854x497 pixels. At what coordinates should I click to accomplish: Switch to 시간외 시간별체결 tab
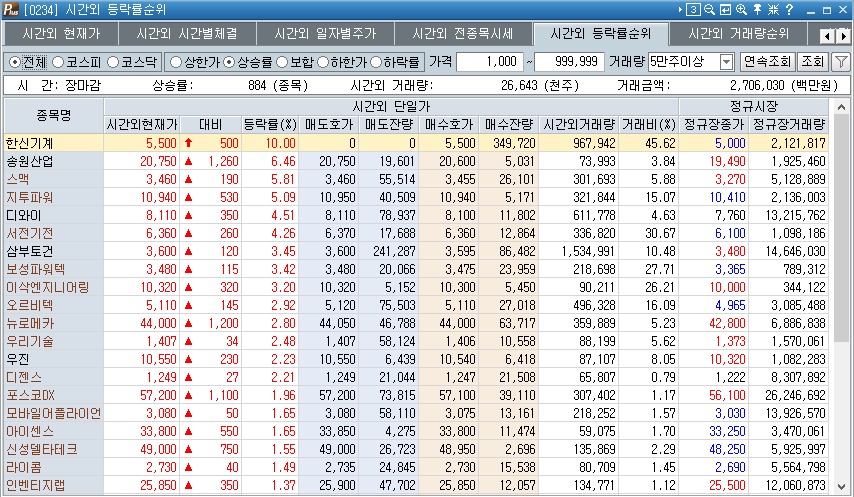coord(187,34)
